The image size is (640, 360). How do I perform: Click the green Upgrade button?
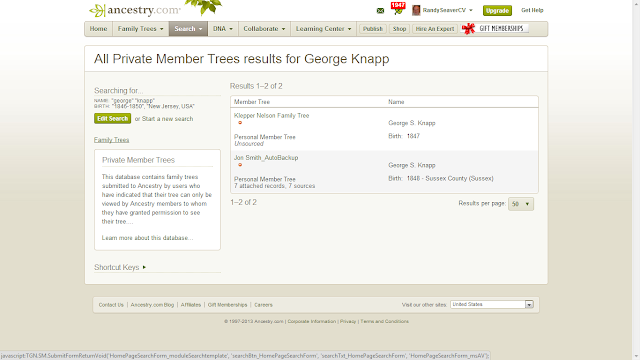[x=497, y=11]
